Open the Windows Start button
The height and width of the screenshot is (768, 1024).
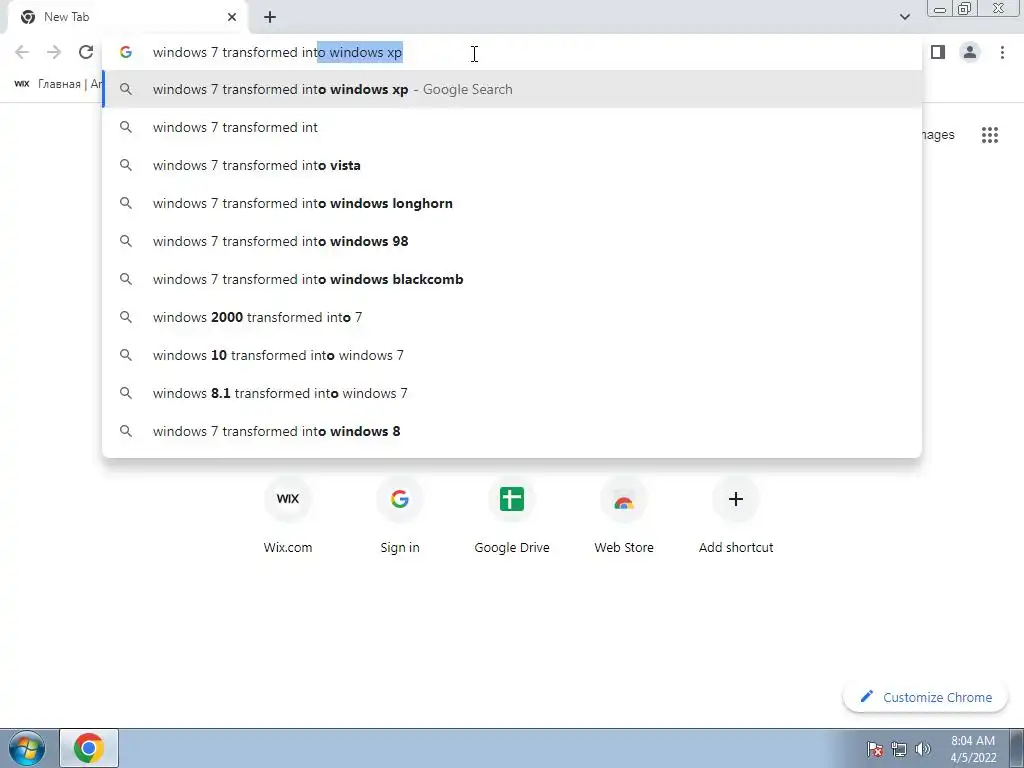pyautogui.click(x=27, y=748)
